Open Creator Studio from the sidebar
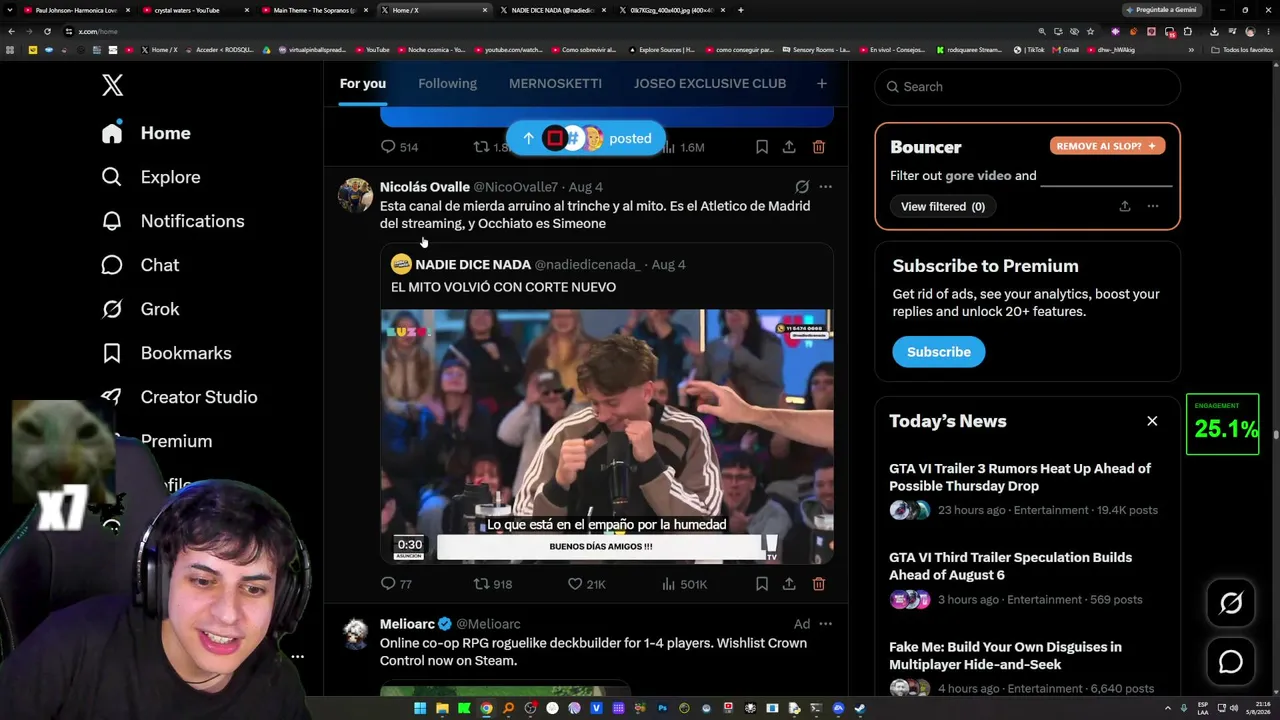The height and width of the screenshot is (720, 1280). [x=179, y=397]
